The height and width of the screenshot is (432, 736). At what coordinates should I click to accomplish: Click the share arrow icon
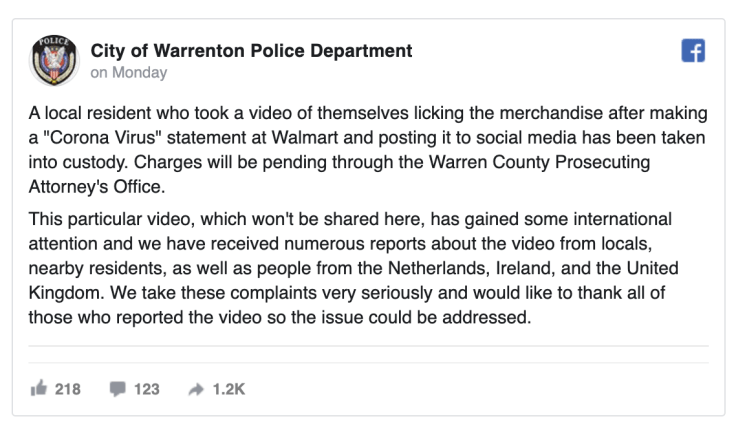tap(196, 389)
